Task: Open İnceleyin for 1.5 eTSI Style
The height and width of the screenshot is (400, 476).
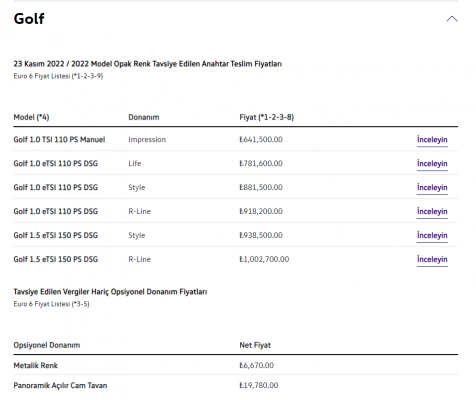Action: 432,236
